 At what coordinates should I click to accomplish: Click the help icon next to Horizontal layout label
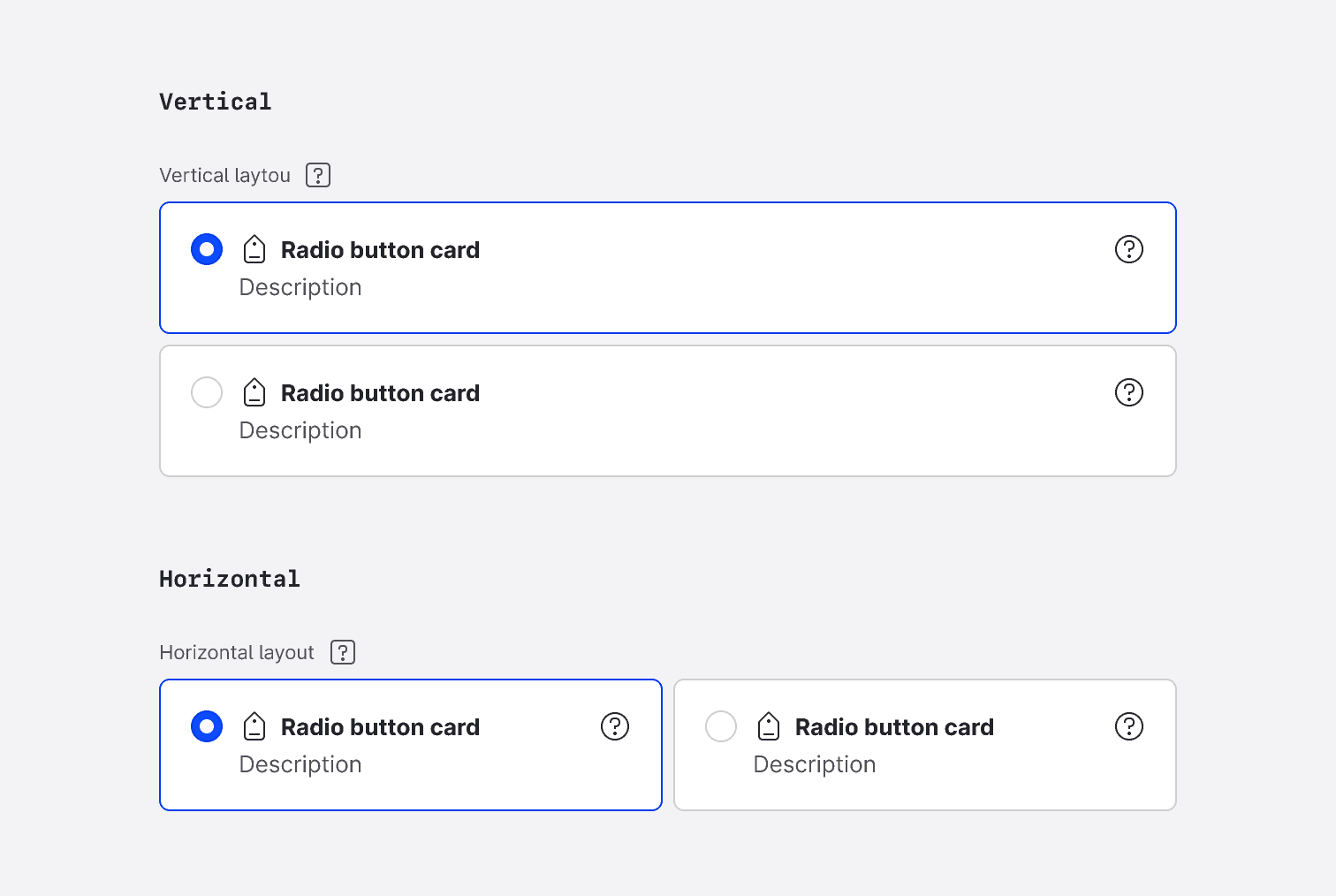click(343, 651)
